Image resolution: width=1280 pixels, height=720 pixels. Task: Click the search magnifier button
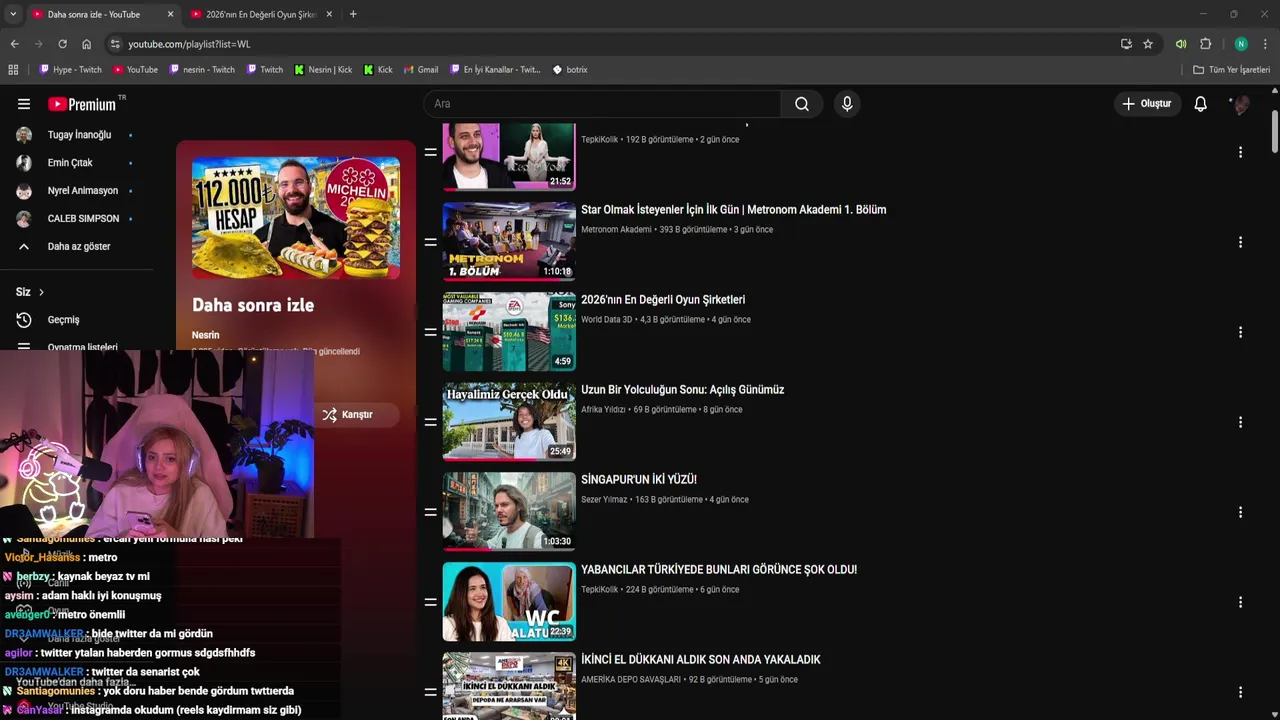[801, 104]
